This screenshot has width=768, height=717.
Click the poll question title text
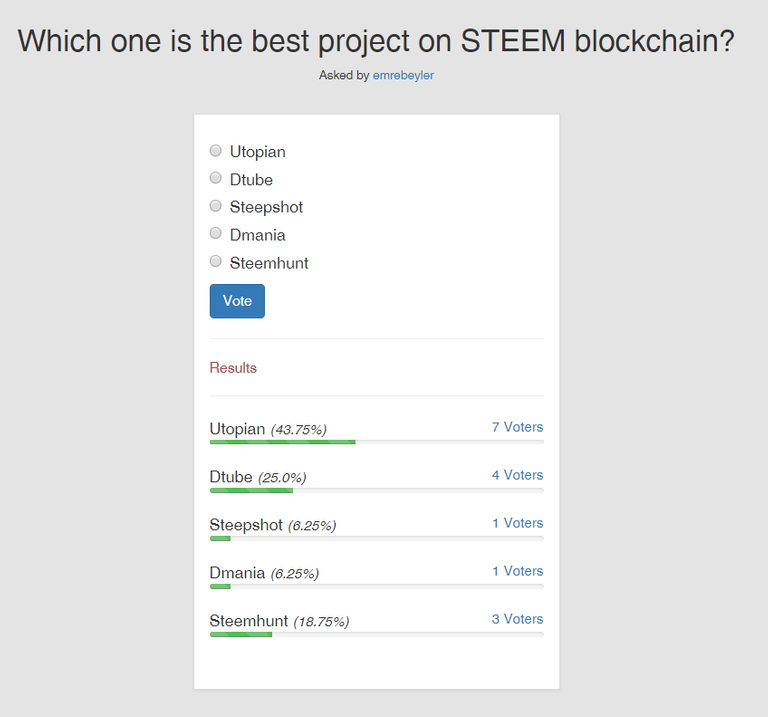[376, 41]
